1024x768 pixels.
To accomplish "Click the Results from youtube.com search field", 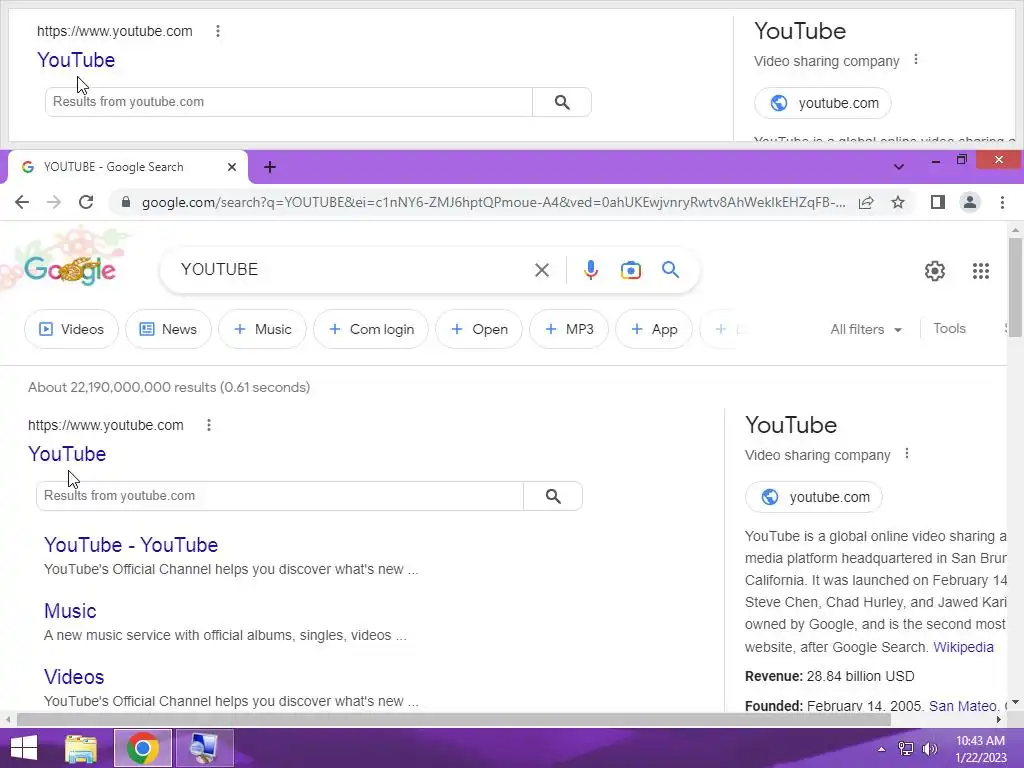I will click(280, 496).
